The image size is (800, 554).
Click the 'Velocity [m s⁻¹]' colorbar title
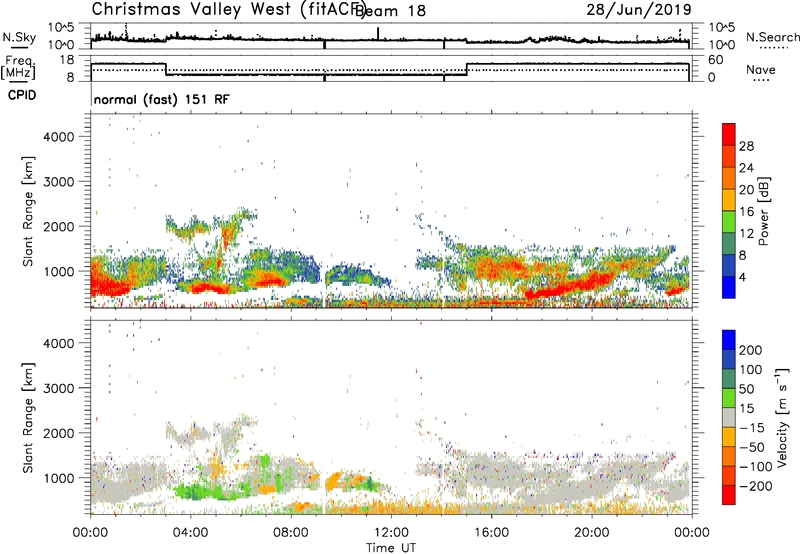pos(782,417)
